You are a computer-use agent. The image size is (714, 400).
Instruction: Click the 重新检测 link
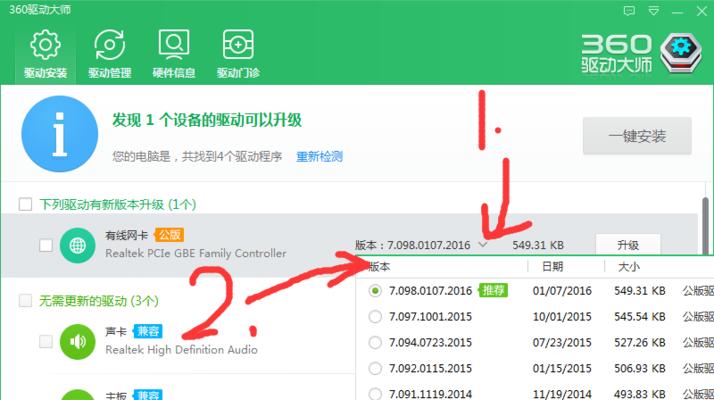[x=319, y=157]
